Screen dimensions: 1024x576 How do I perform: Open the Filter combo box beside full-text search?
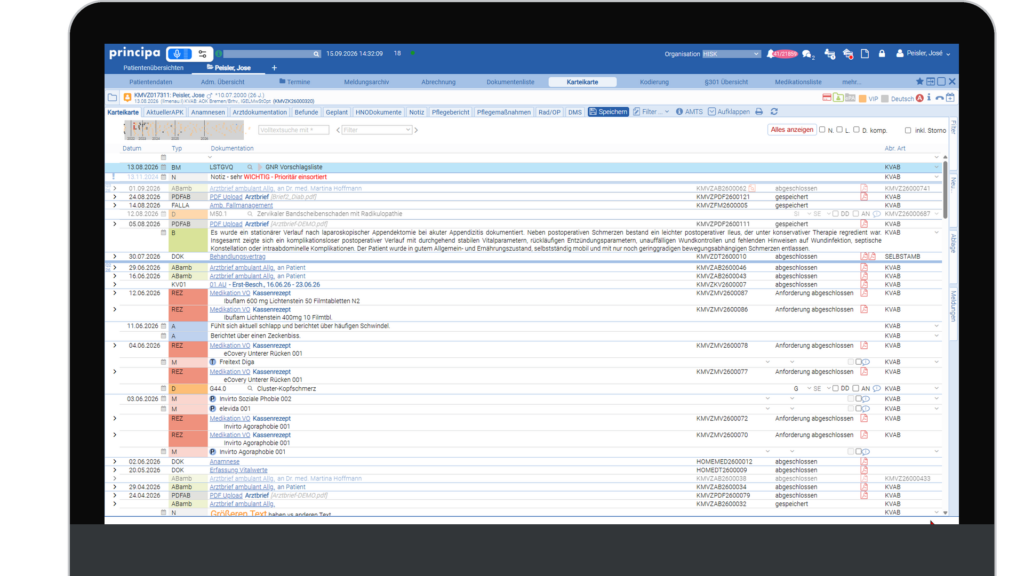[x=377, y=130]
